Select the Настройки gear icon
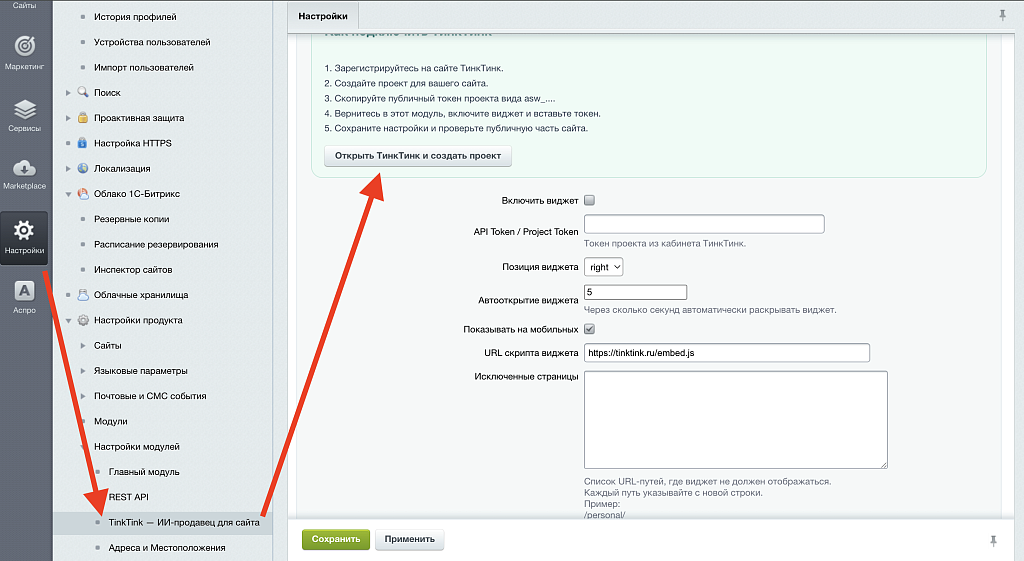The width and height of the screenshot is (1024, 561). pyautogui.click(x=24, y=230)
